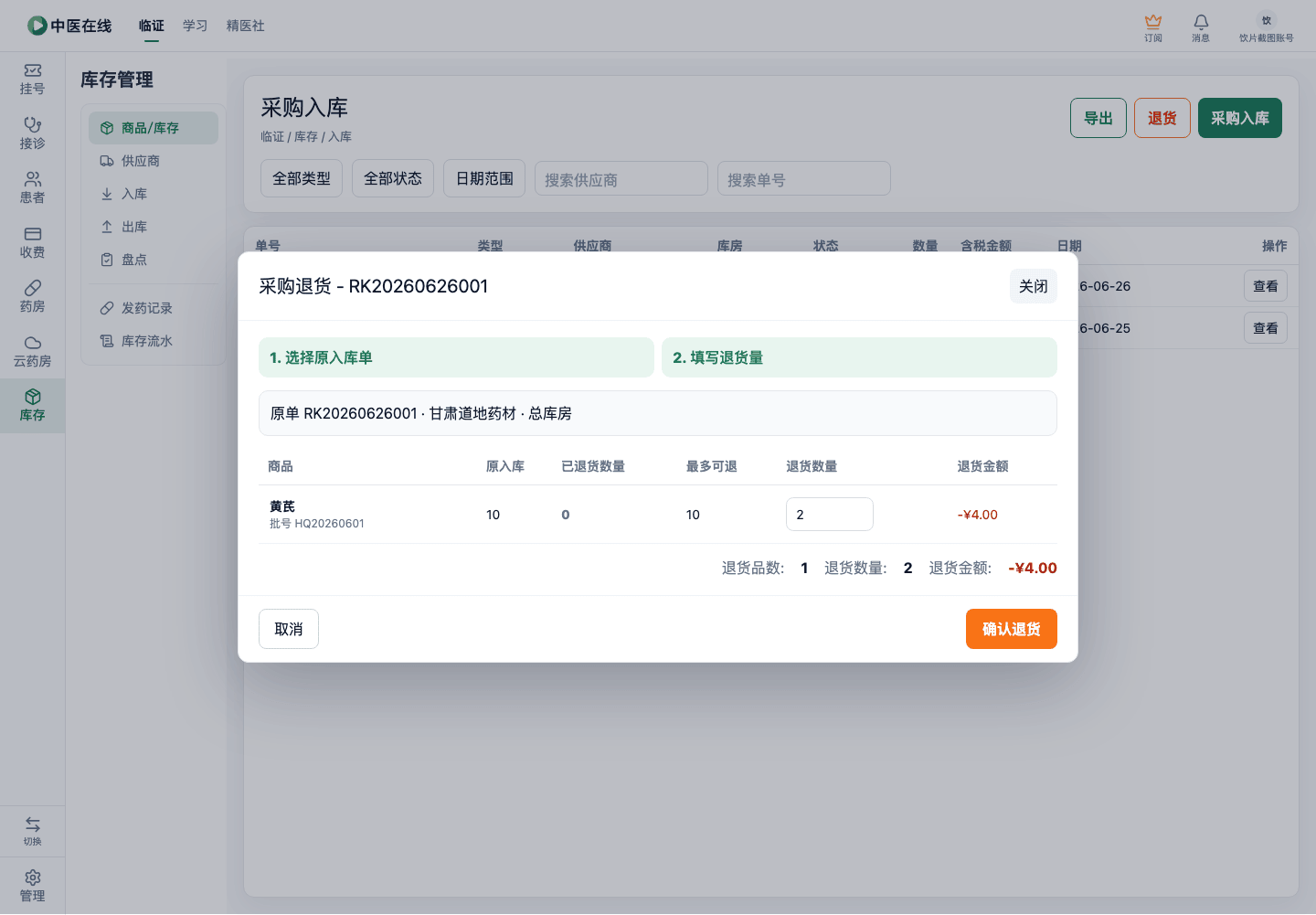1316x915 pixels.
Task: Focus the 搜索供应商 search field
Action: click(x=621, y=179)
